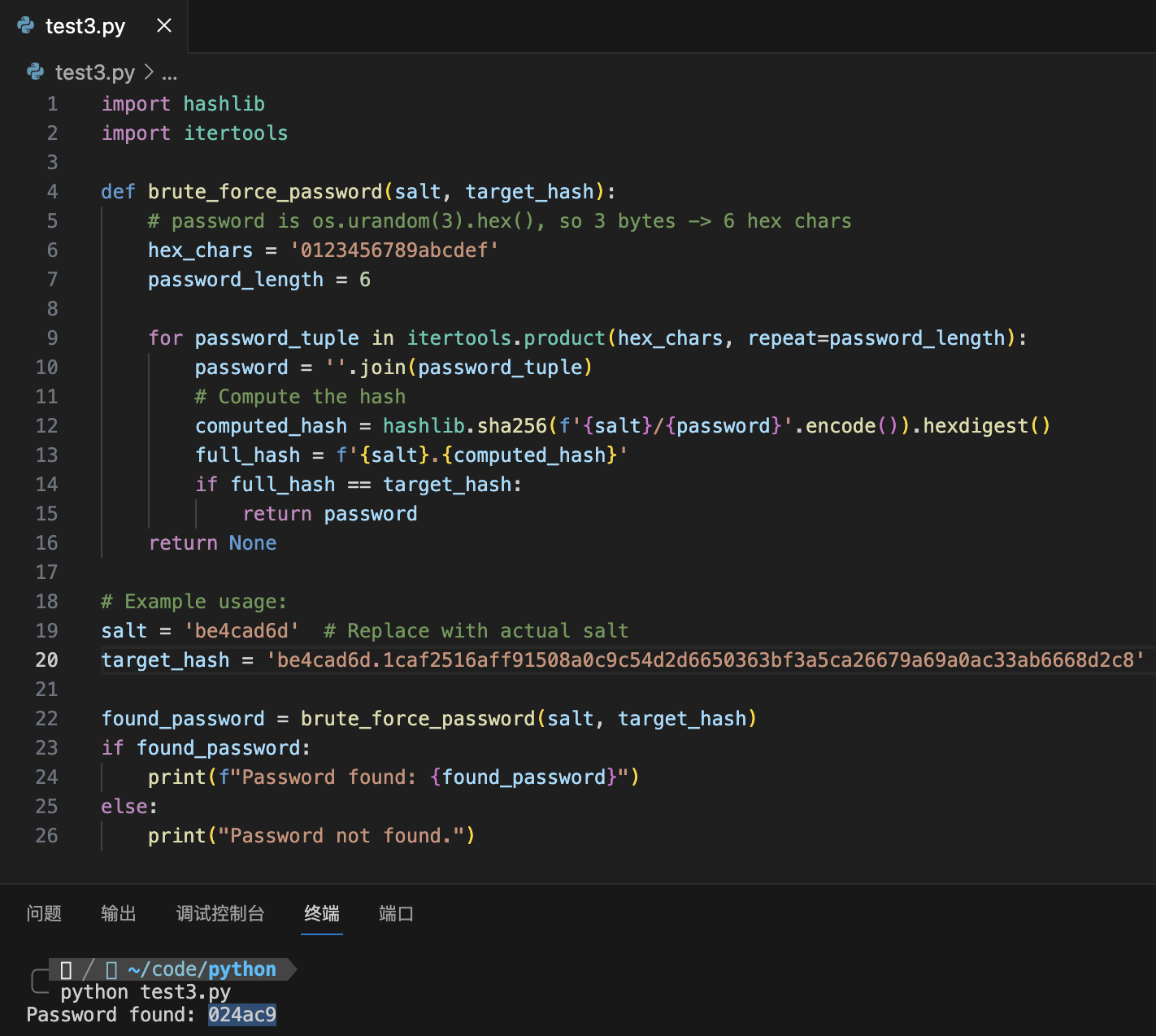
Task: Click 'return password' on line 15
Action: tap(330, 514)
